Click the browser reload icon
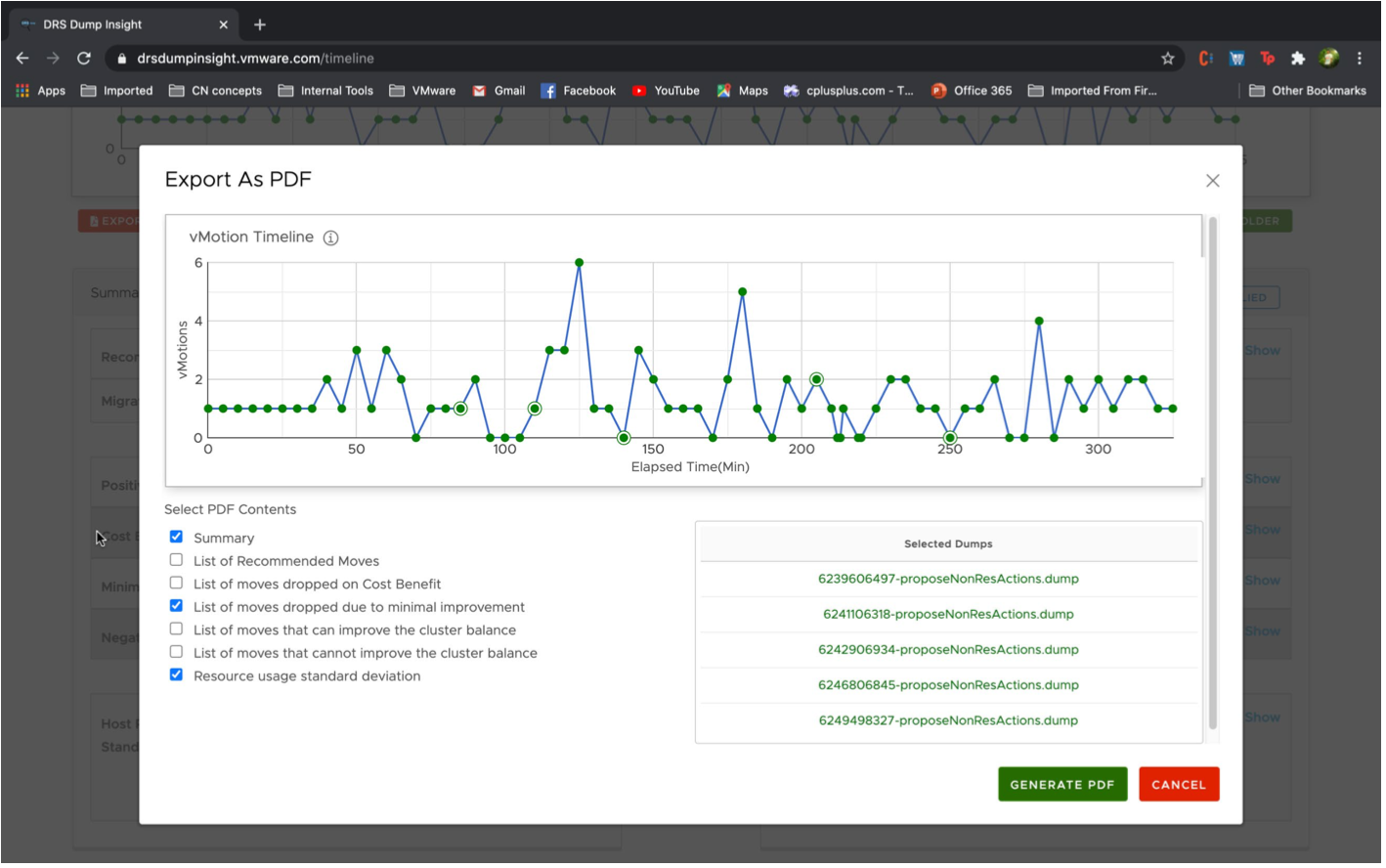This screenshot has height=868, width=1386. 84,59
